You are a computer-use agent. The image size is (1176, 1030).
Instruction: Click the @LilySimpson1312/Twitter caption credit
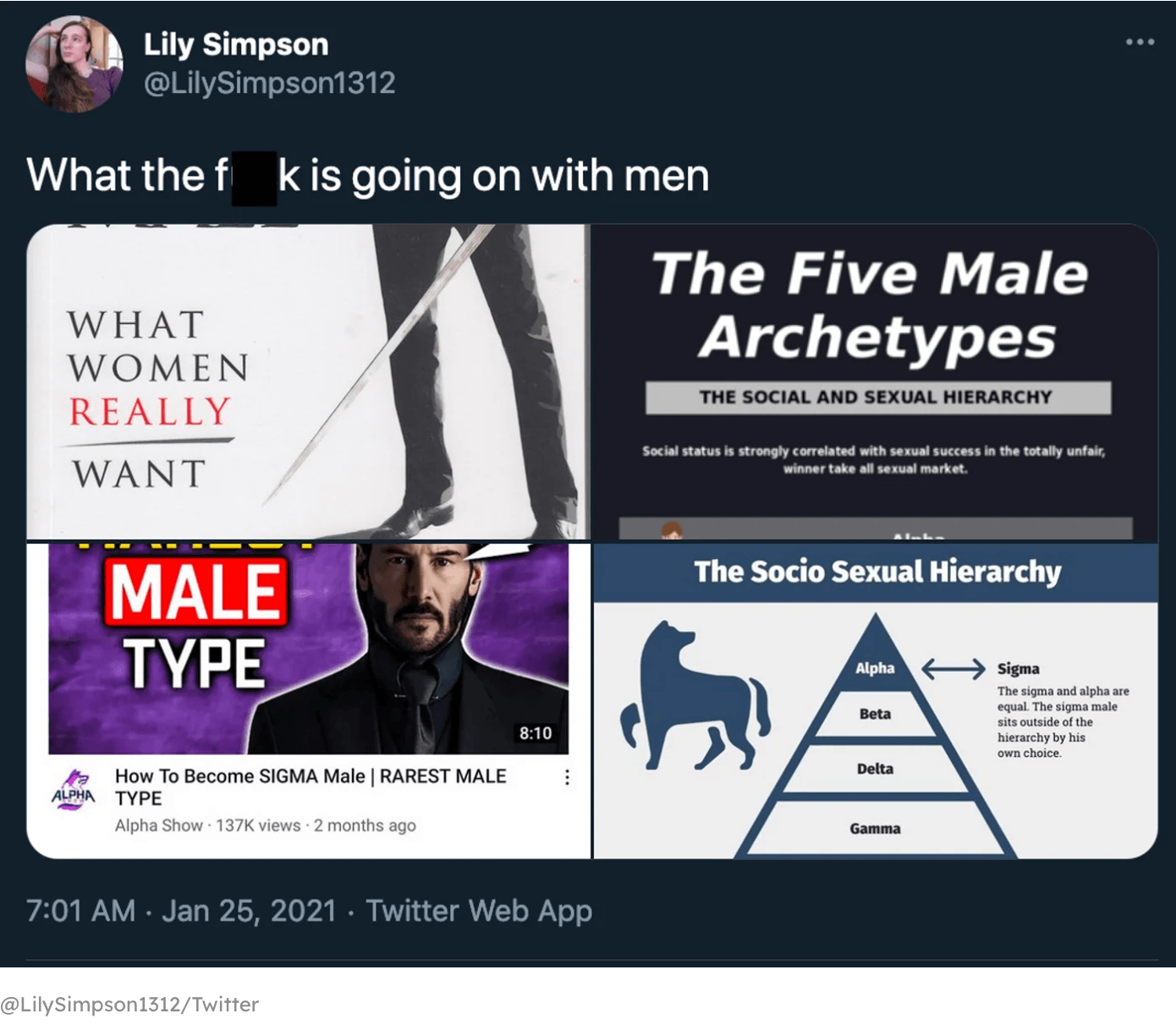129,1005
